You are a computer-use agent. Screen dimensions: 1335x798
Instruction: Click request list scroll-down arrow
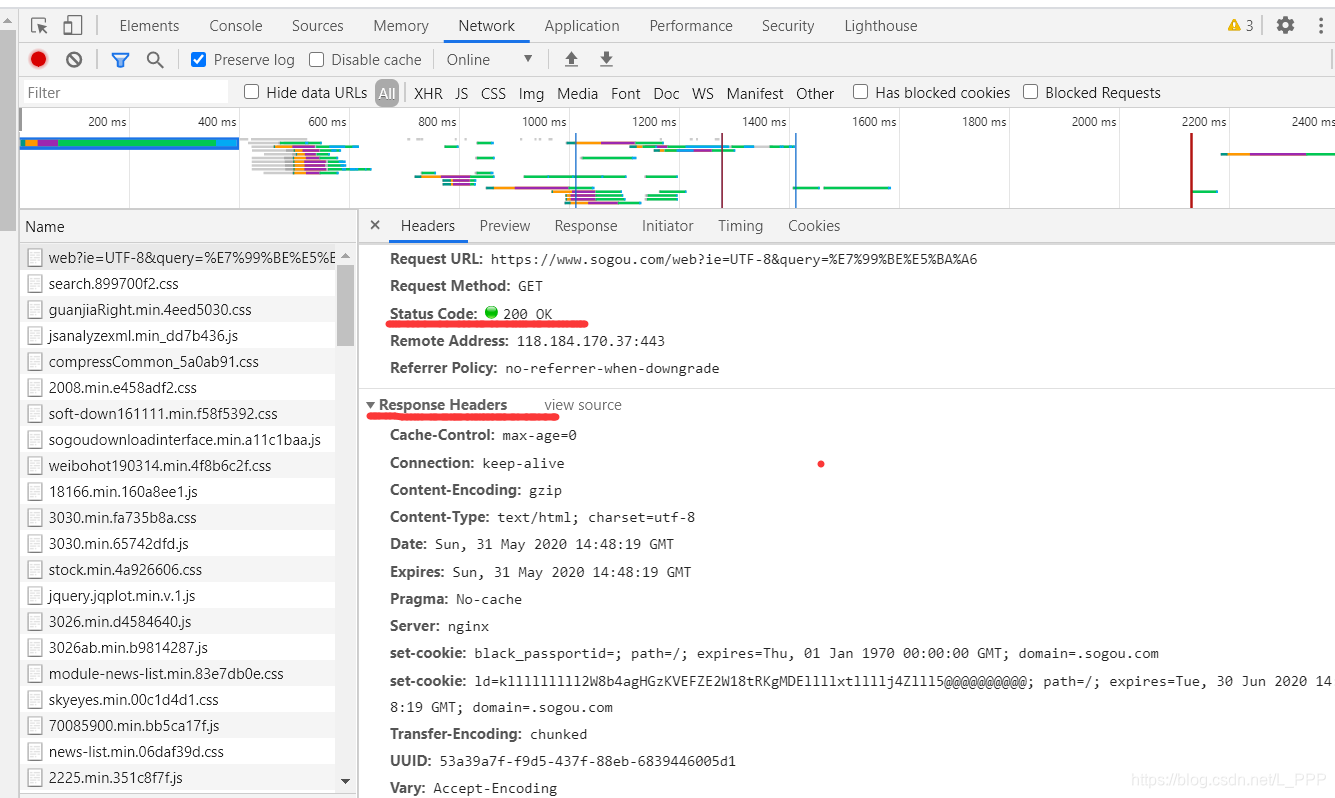click(345, 781)
